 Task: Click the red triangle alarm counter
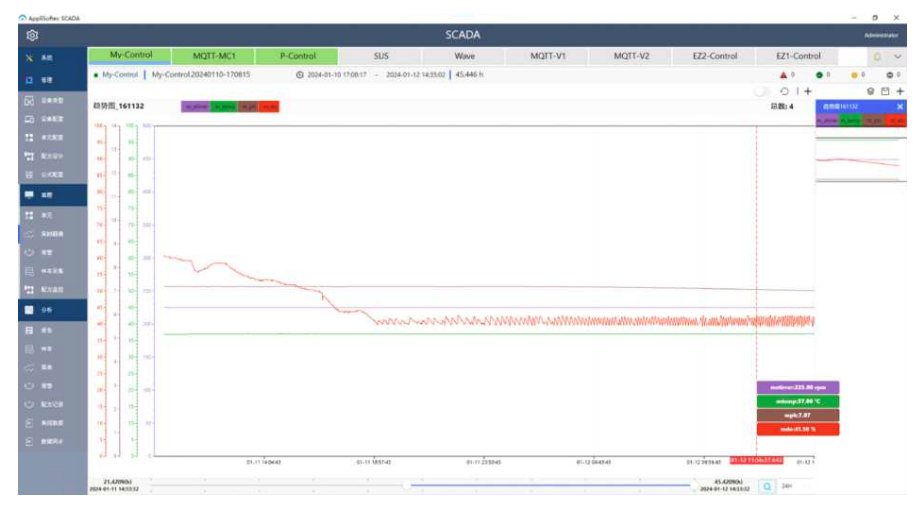785,74
